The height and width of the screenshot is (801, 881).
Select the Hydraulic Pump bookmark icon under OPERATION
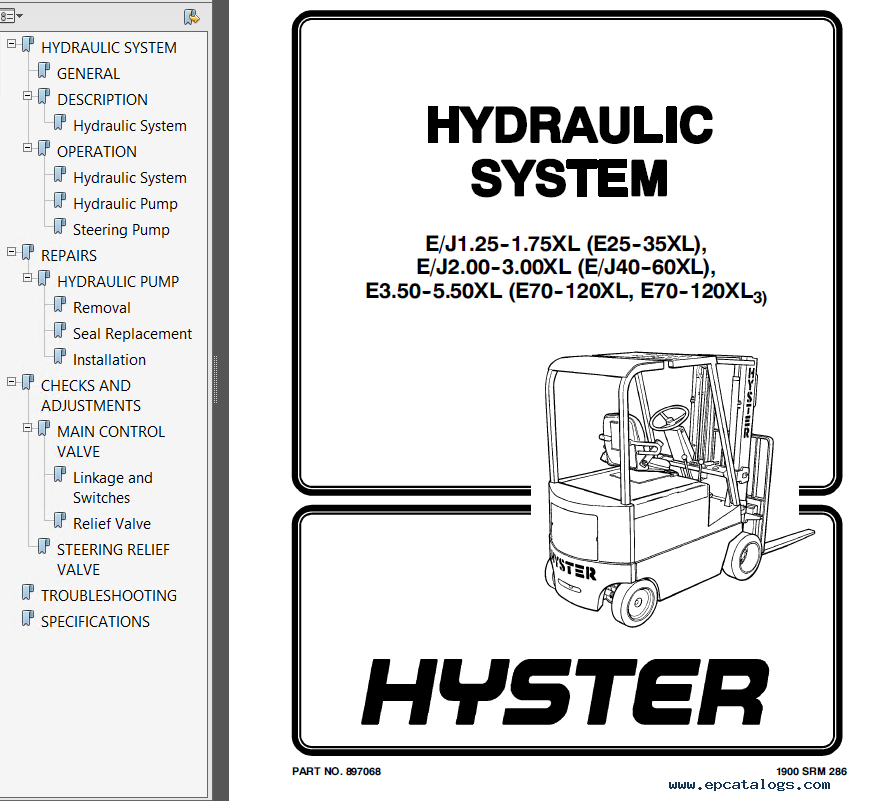pos(60,201)
